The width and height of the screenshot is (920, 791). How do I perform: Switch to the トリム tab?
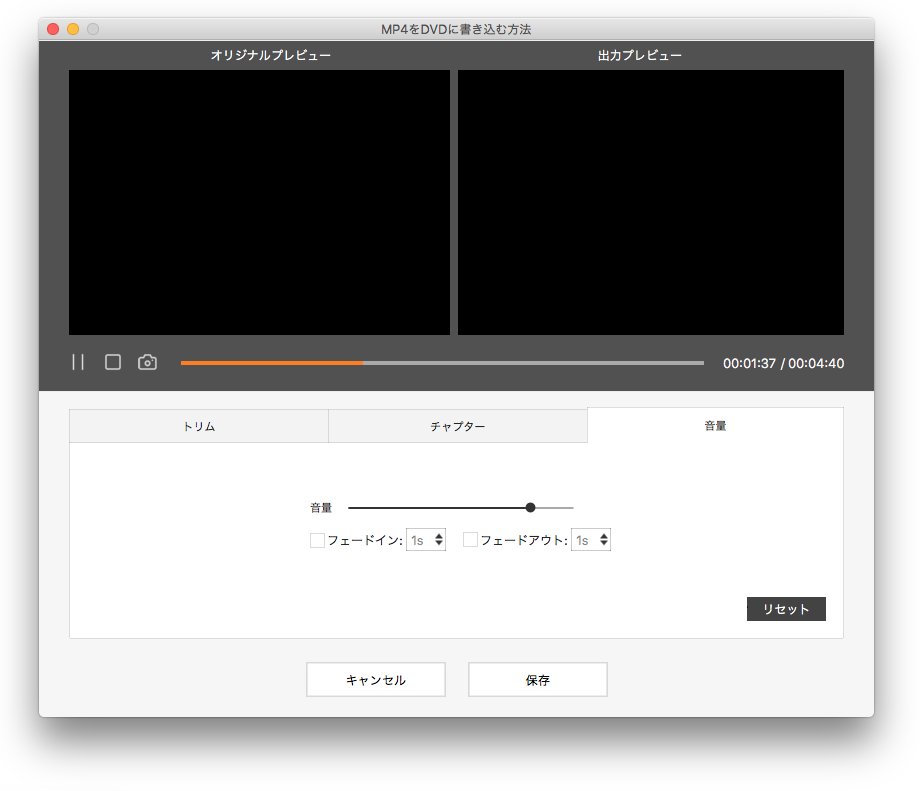pyautogui.click(x=199, y=426)
